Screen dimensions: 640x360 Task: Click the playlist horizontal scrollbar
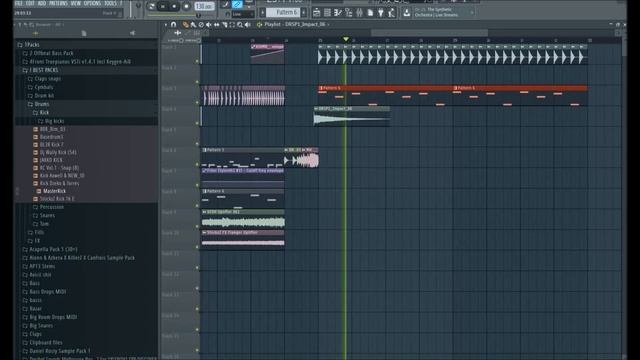[429, 33]
